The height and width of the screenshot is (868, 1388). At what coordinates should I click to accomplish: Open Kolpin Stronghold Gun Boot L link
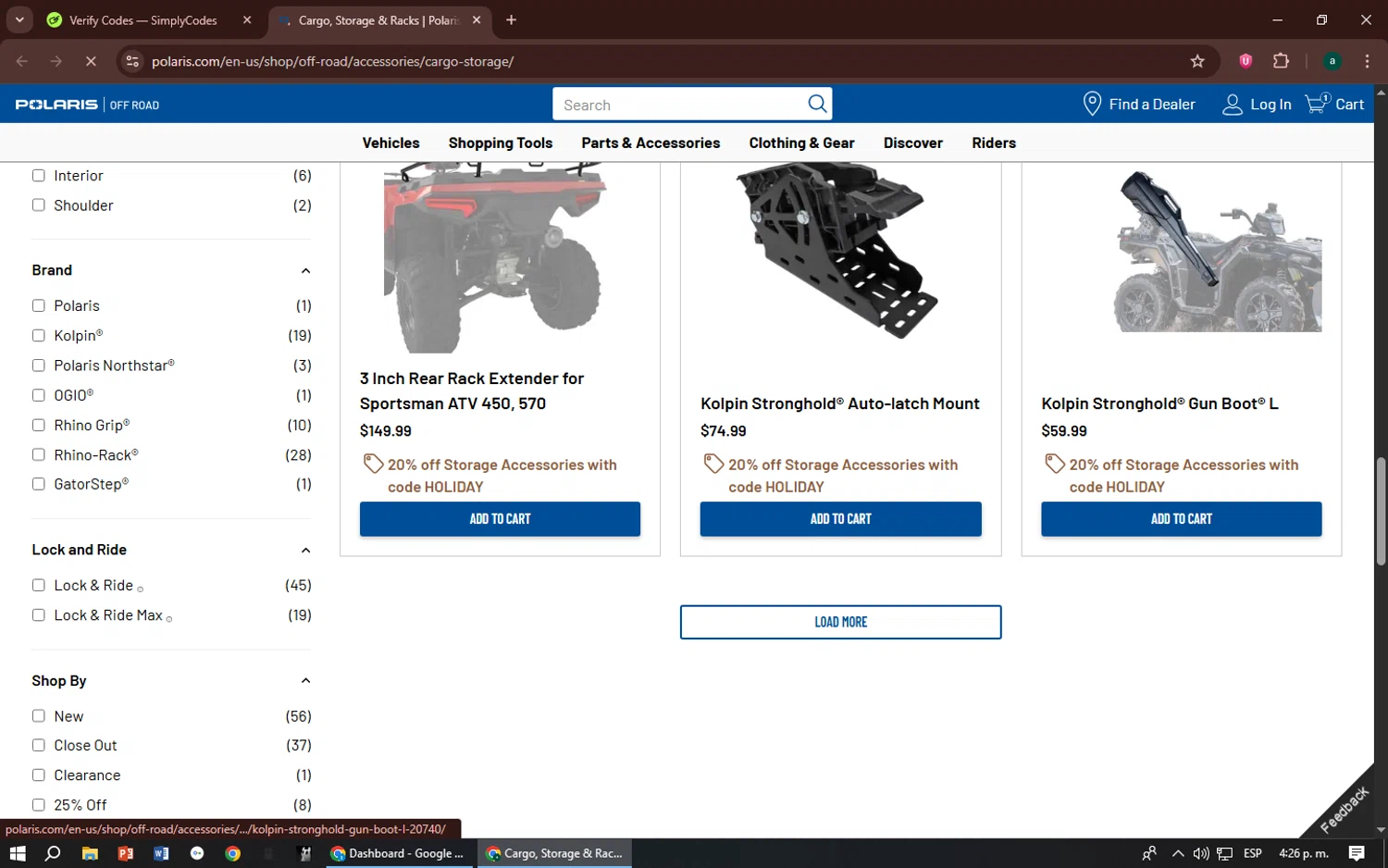pyautogui.click(x=1159, y=403)
